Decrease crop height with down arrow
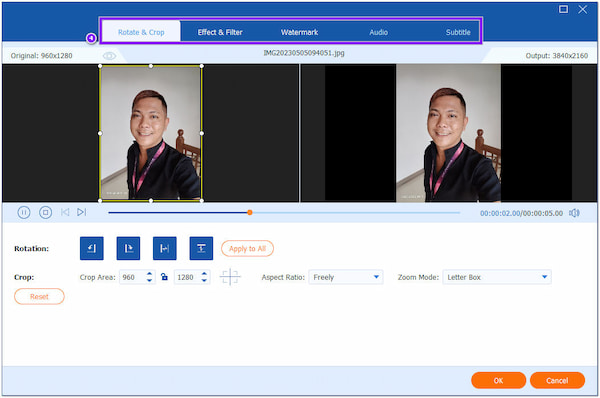The width and height of the screenshot is (600, 398). [204, 281]
